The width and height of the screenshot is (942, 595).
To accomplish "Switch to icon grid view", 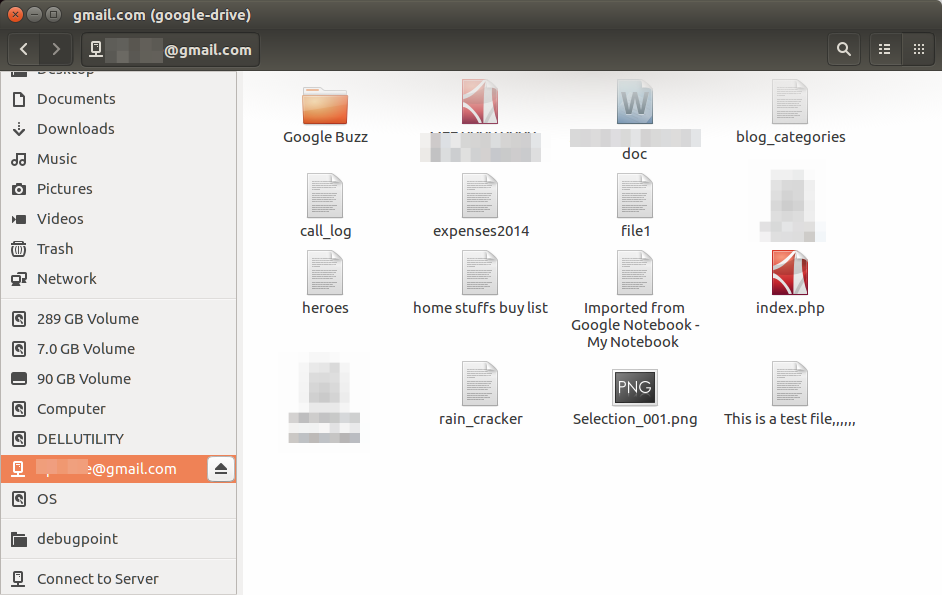I will pos(918,49).
